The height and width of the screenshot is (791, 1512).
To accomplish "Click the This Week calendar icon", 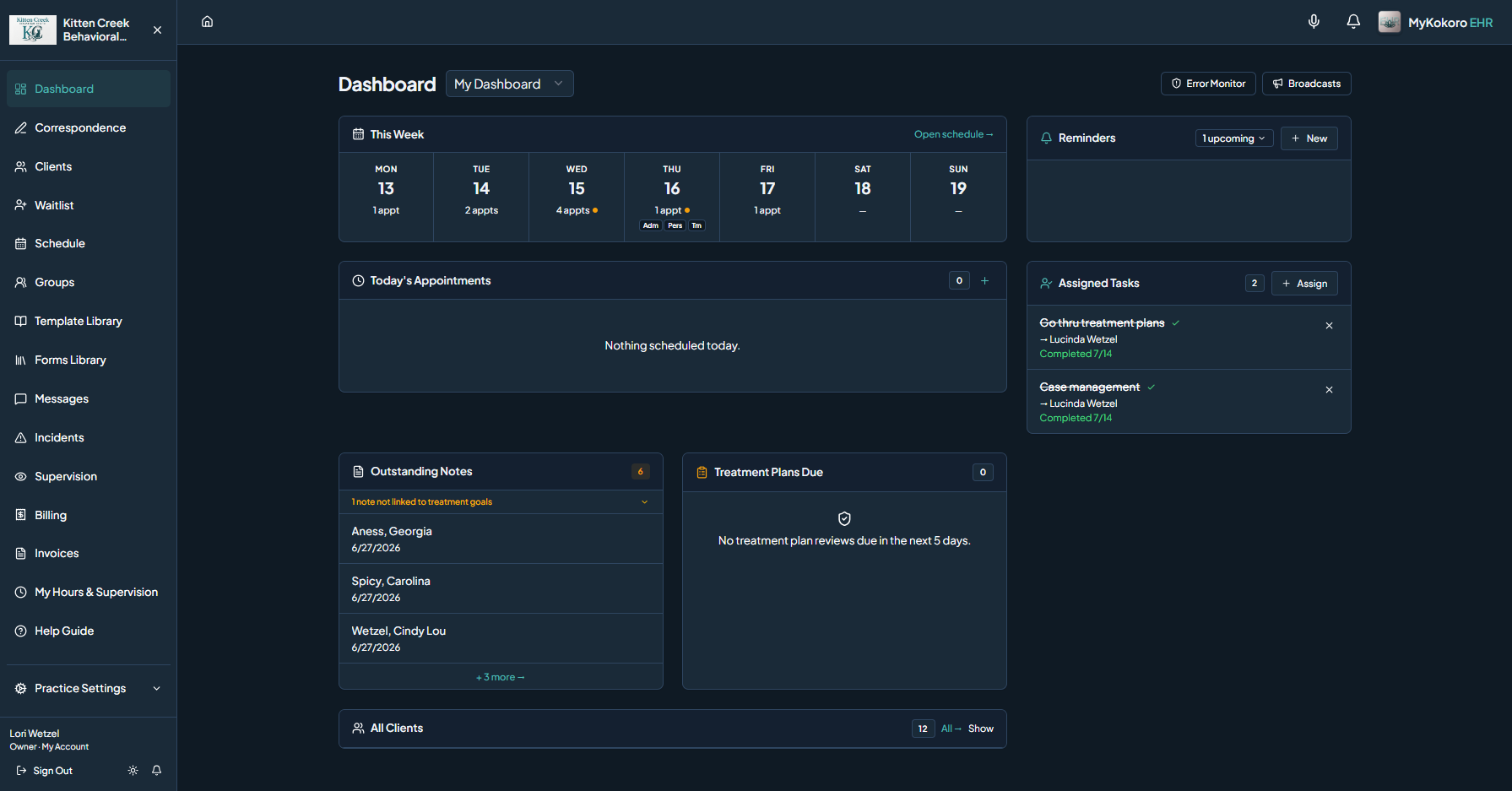I will (x=358, y=134).
